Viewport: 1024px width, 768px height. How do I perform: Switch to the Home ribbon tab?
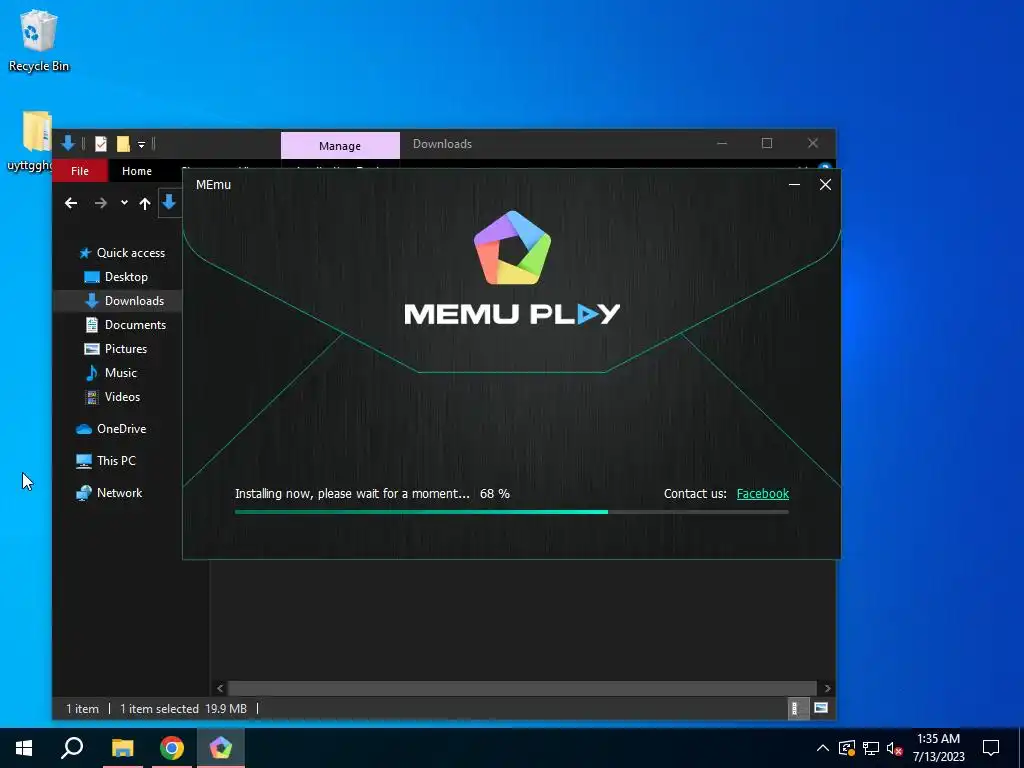coord(136,170)
